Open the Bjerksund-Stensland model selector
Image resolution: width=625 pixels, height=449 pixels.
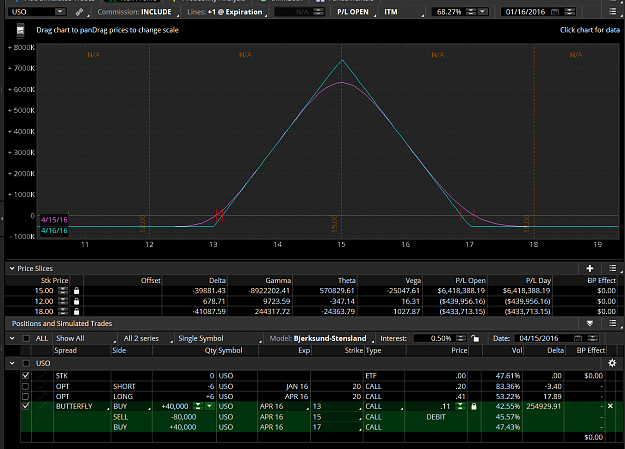click(330, 338)
